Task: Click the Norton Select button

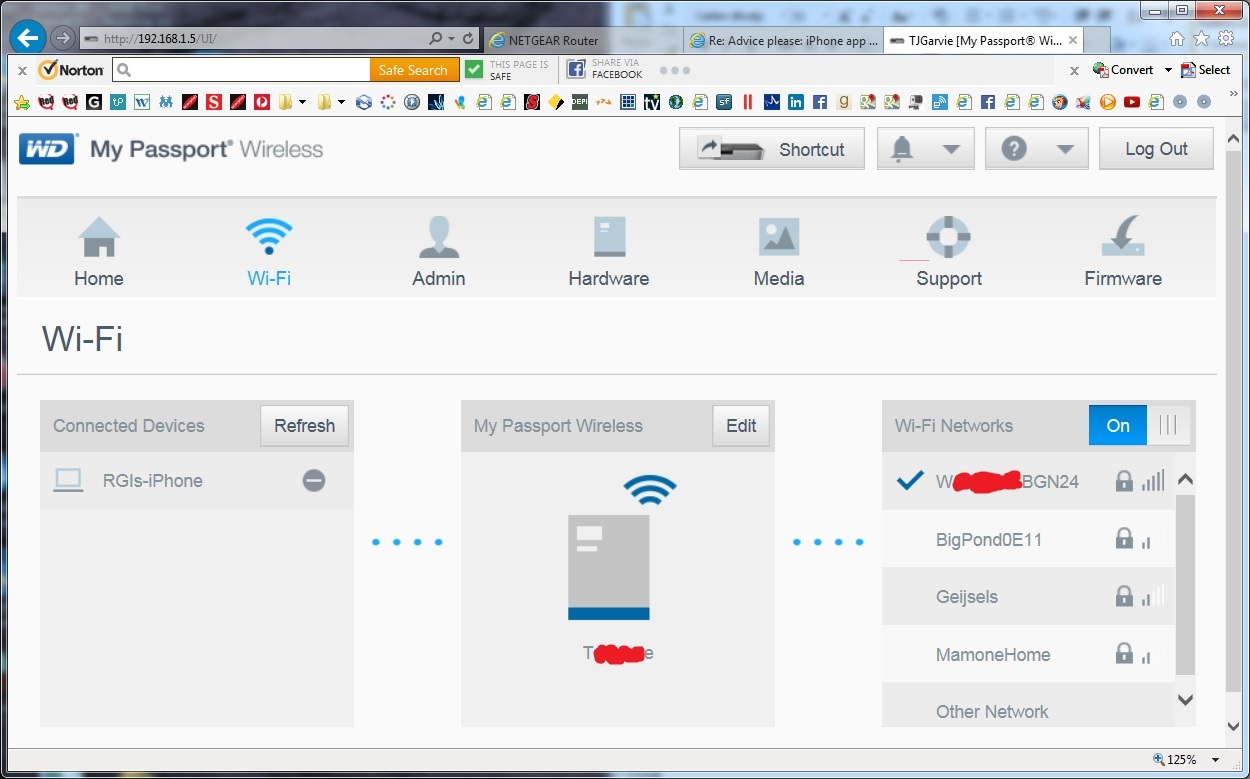Action: tap(1205, 70)
